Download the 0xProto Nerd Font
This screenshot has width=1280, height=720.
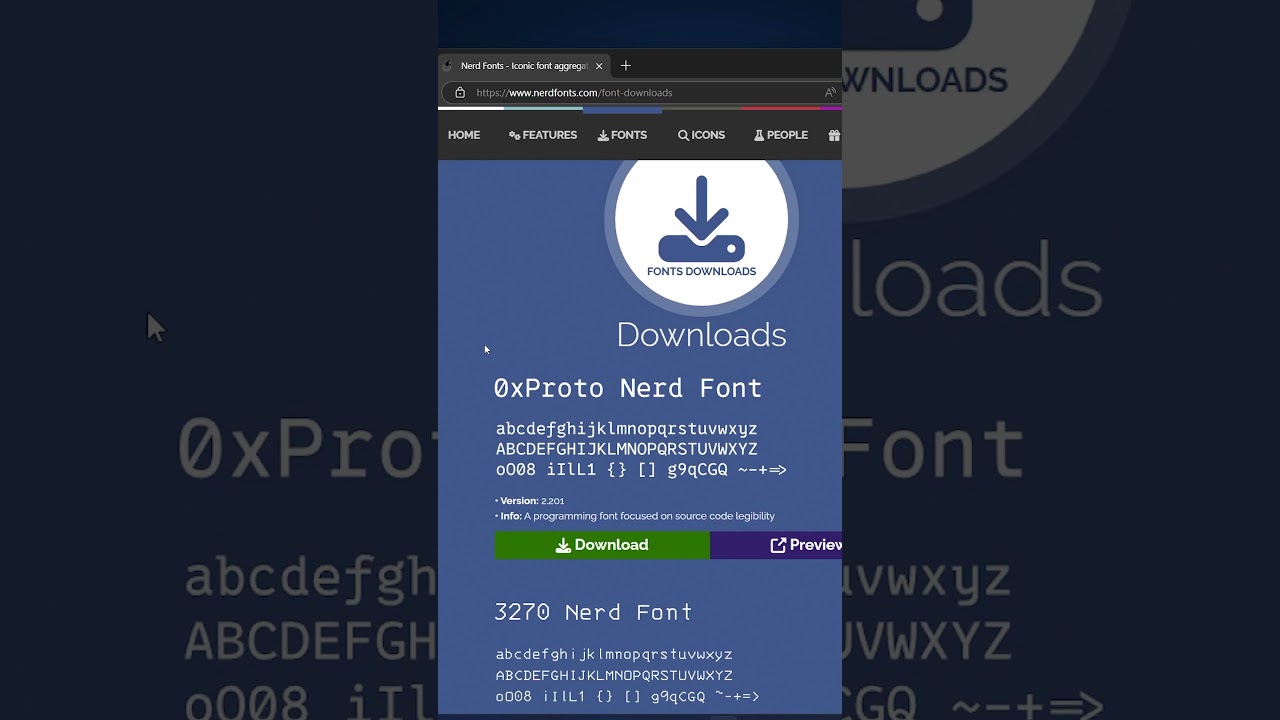click(602, 545)
